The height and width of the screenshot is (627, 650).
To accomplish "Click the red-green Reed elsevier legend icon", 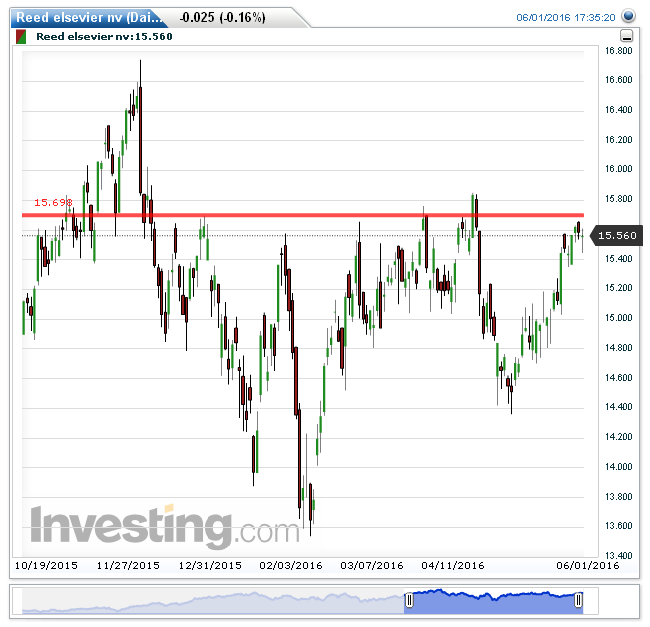I will pyautogui.click(x=21, y=36).
